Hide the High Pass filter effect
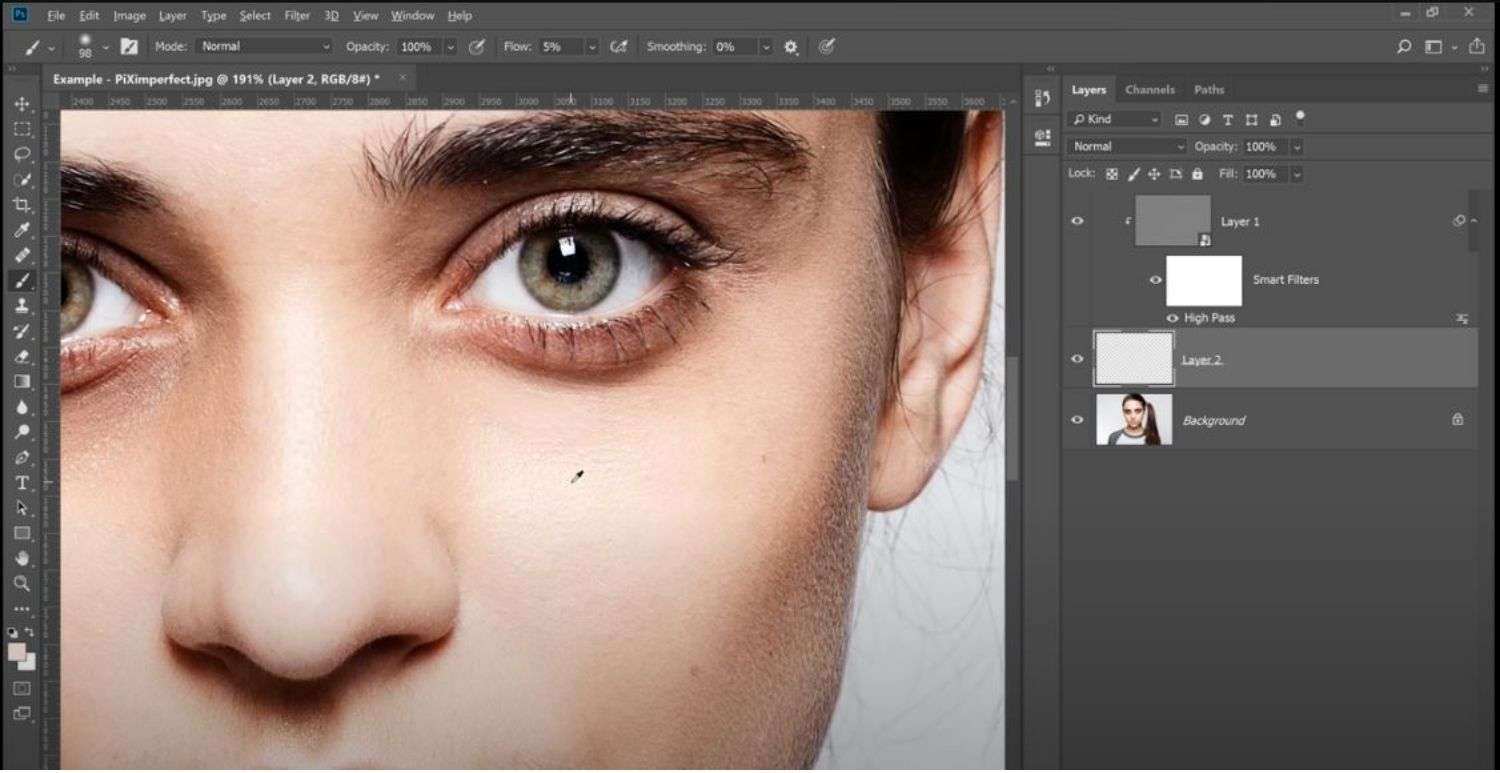 click(1172, 317)
